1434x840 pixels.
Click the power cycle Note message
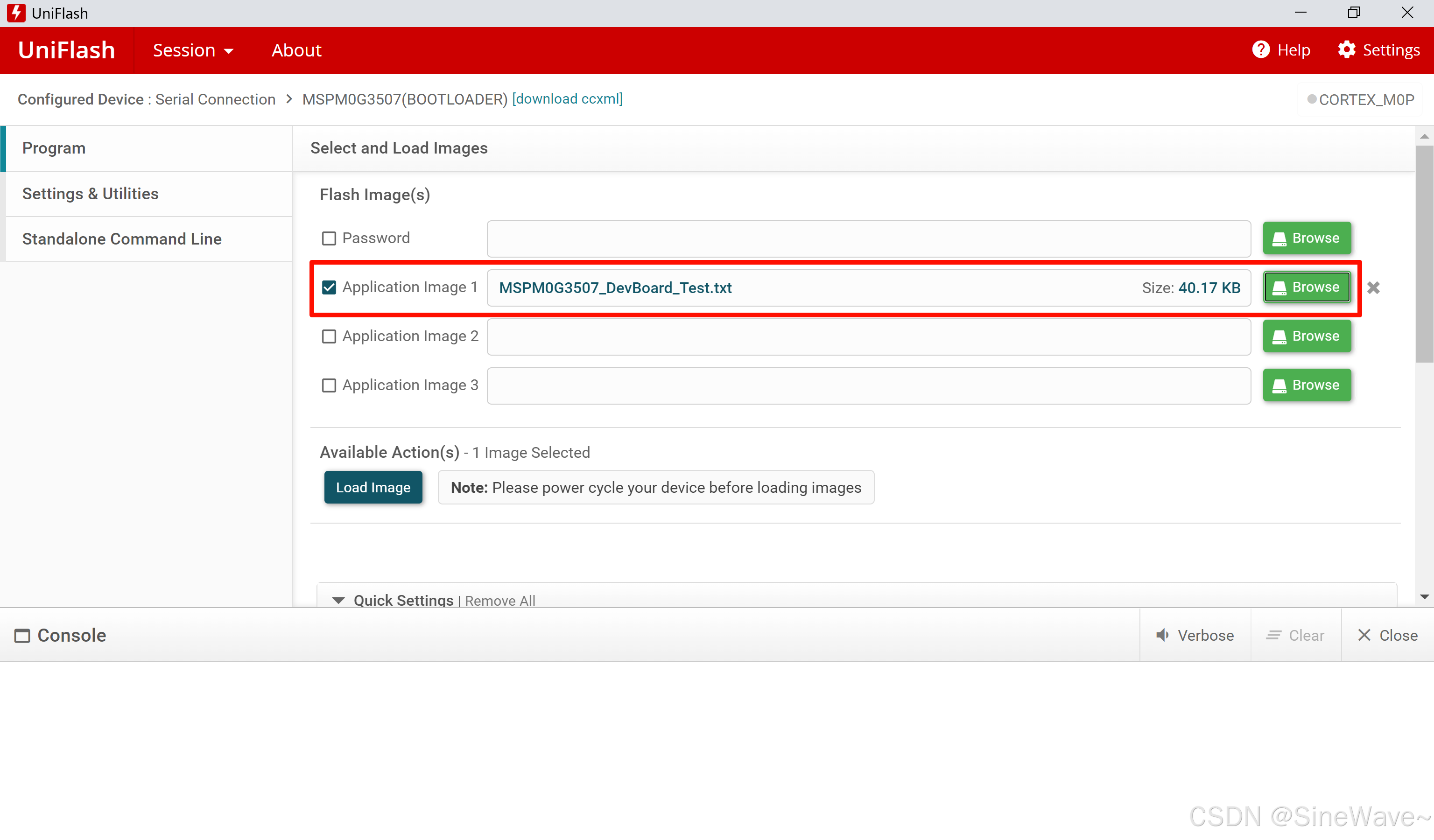point(655,487)
